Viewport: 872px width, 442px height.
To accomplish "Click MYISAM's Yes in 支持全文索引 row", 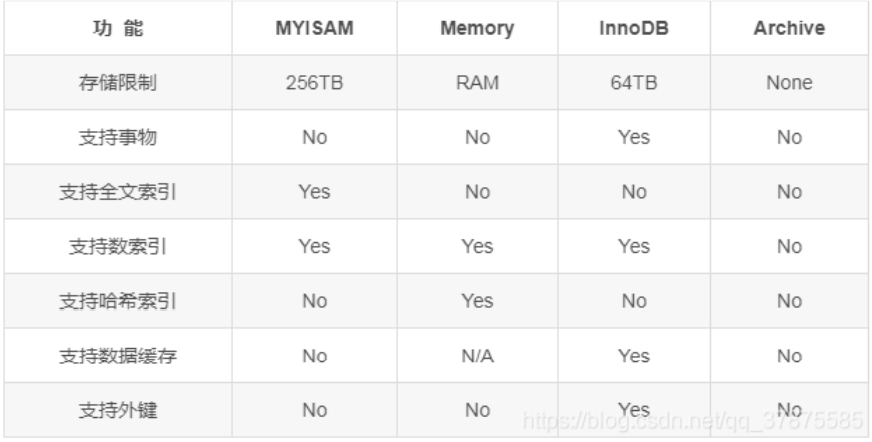I will pyautogui.click(x=314, y=191).
